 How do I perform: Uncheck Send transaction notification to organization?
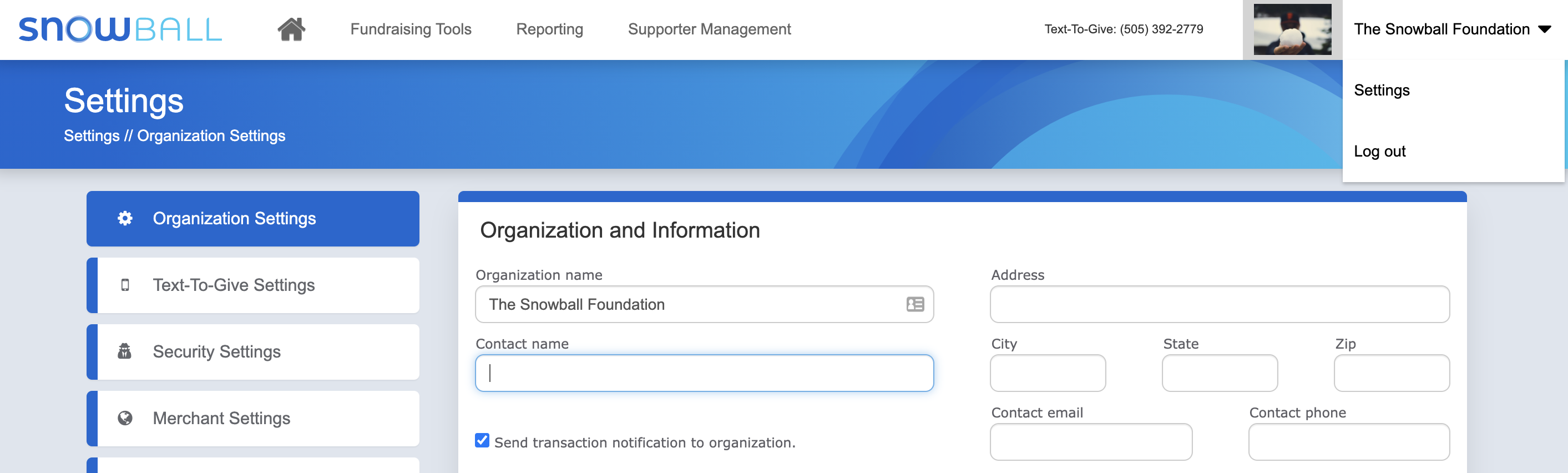pyautogui.click(x=482, y=441)
